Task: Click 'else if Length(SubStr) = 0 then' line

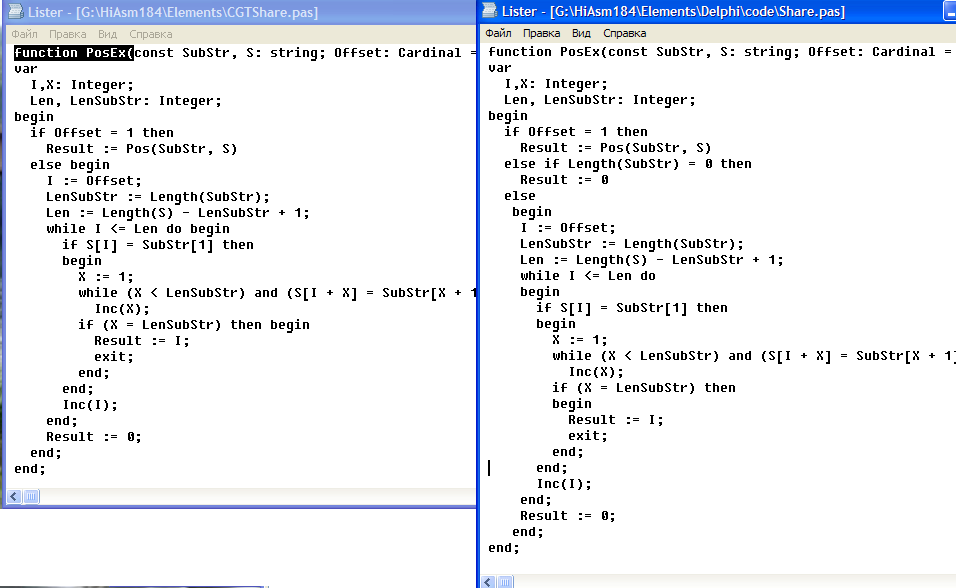Action: 627,164
